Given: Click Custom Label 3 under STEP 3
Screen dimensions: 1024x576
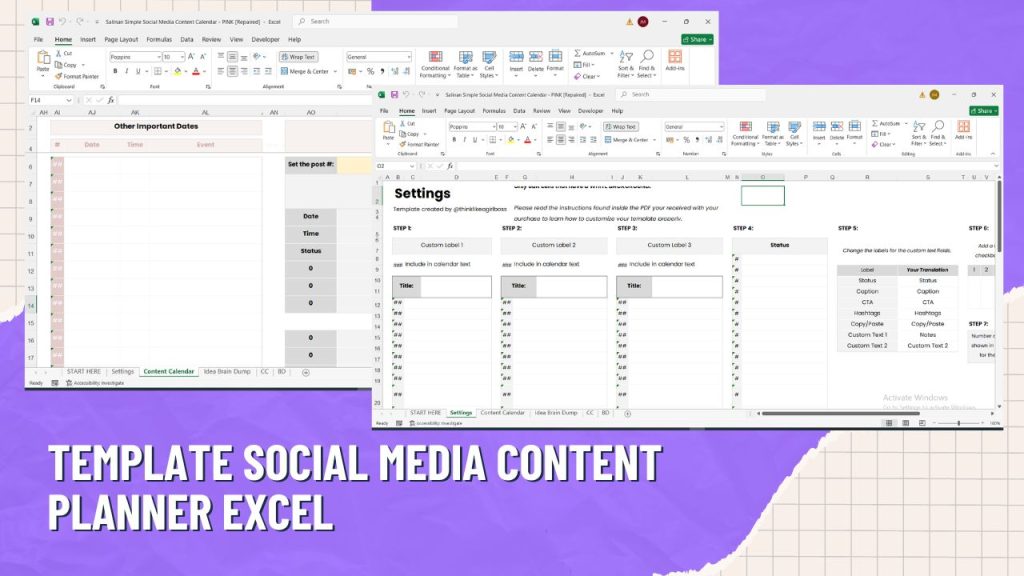Looking at the screenshot, I should point(669,245).
